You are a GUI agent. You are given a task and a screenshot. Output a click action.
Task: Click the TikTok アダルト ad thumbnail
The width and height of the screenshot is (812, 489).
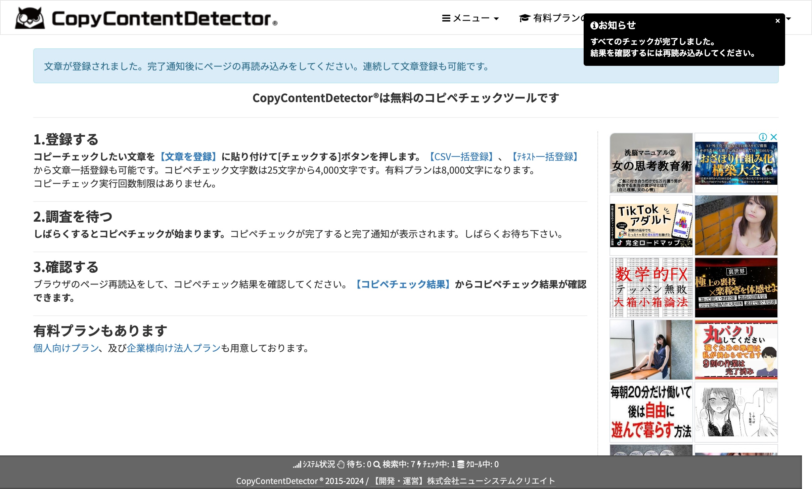click(x=651, y=225)
